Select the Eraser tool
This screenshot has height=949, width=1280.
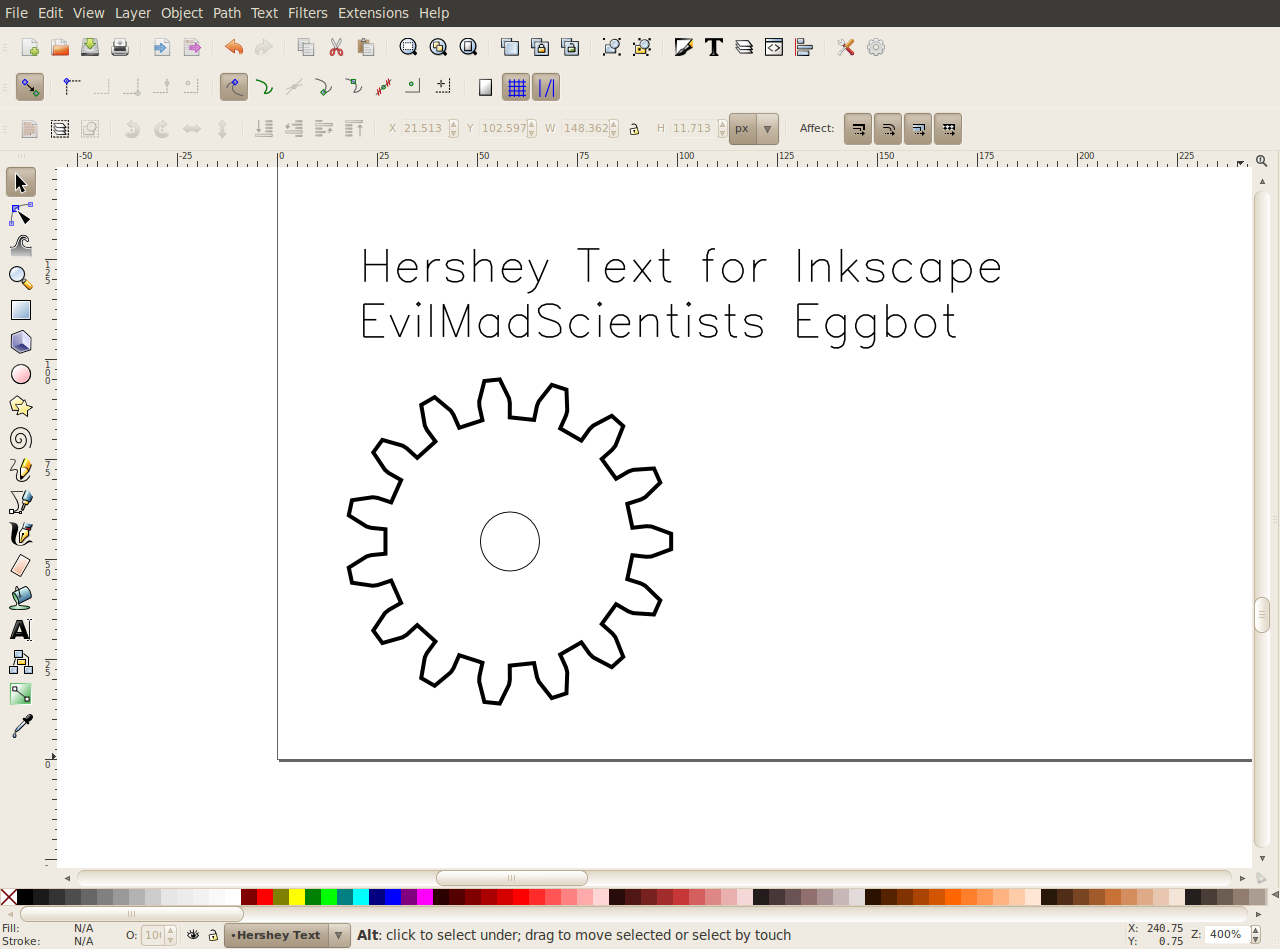click(x=21, y=566)
